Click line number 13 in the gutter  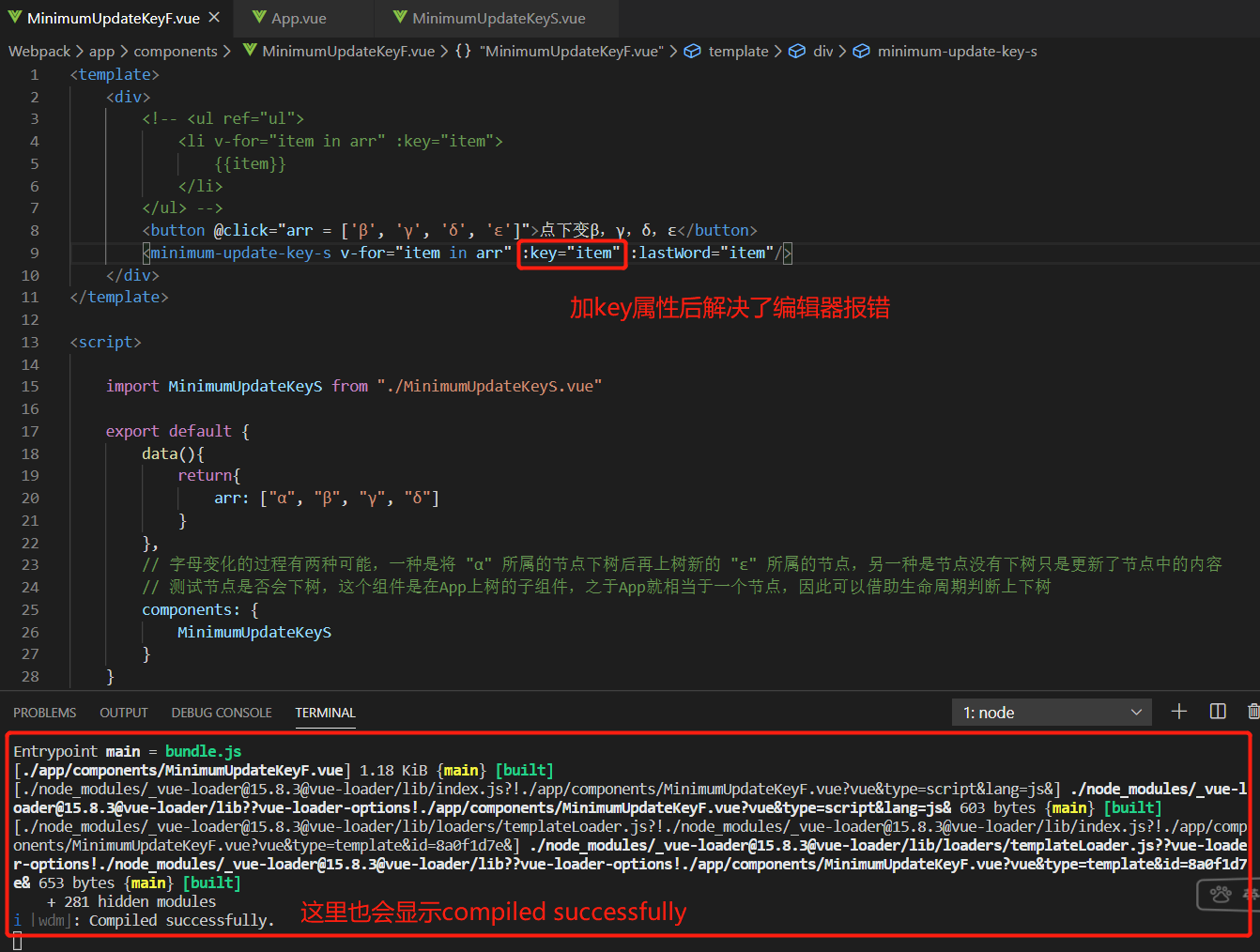pyautogui.click(x=30, y=342)
